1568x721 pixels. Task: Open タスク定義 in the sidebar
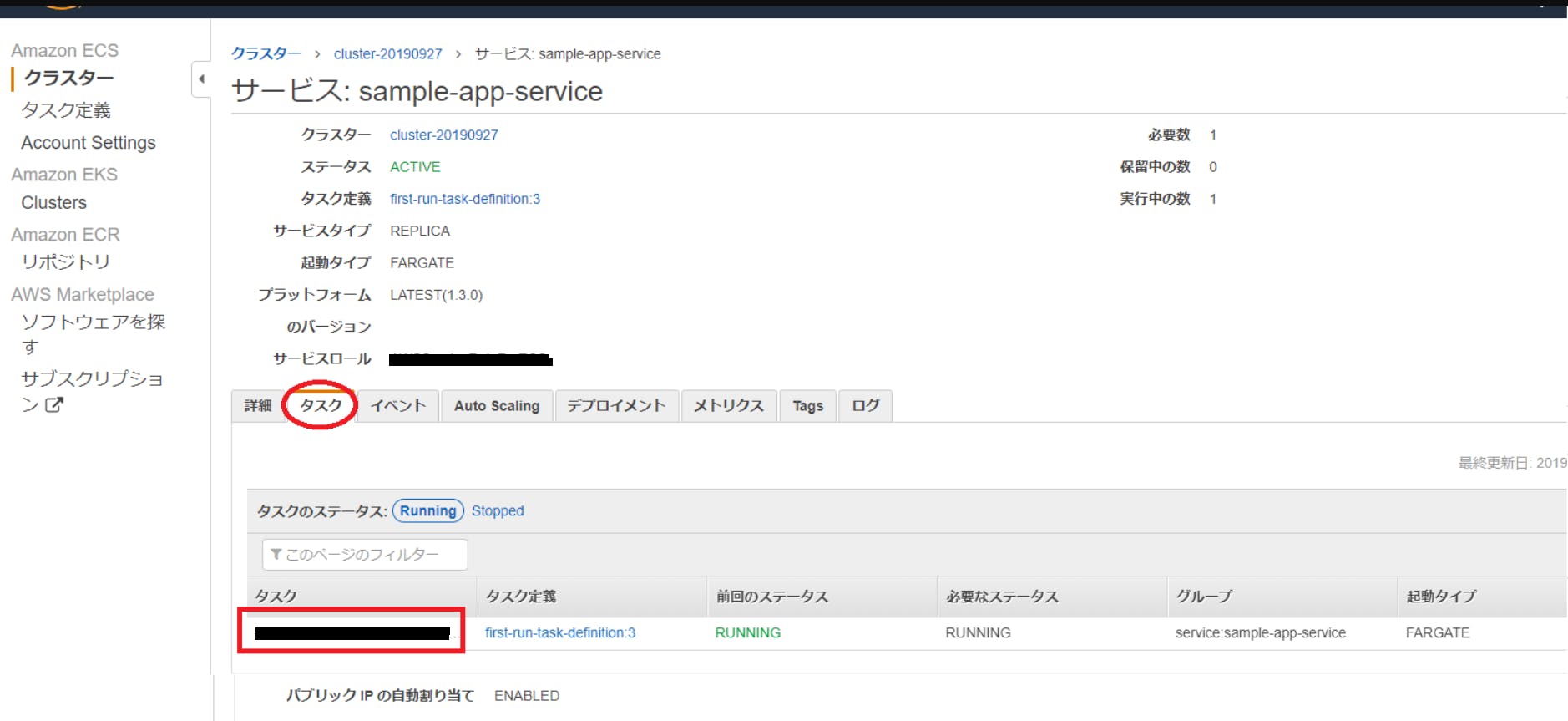[66, 110]
